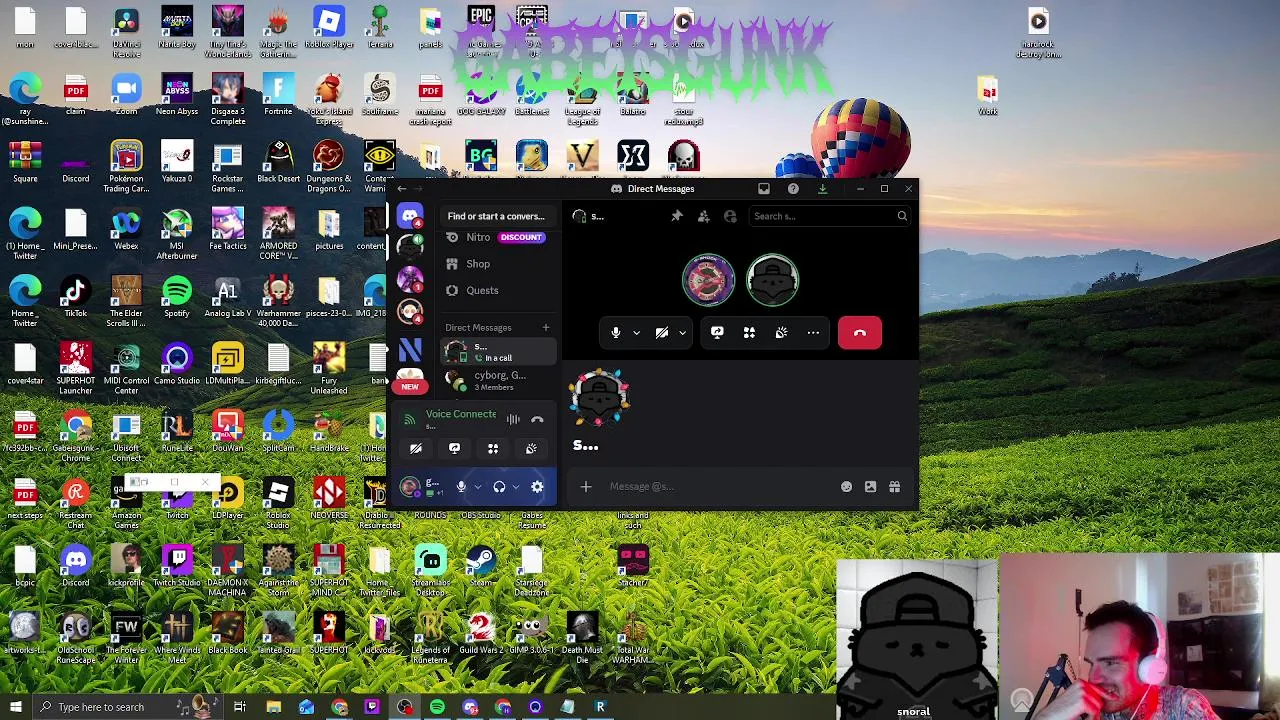Mute the microphone in the user panel
The image size is (1280, 720).
point(461,487)
